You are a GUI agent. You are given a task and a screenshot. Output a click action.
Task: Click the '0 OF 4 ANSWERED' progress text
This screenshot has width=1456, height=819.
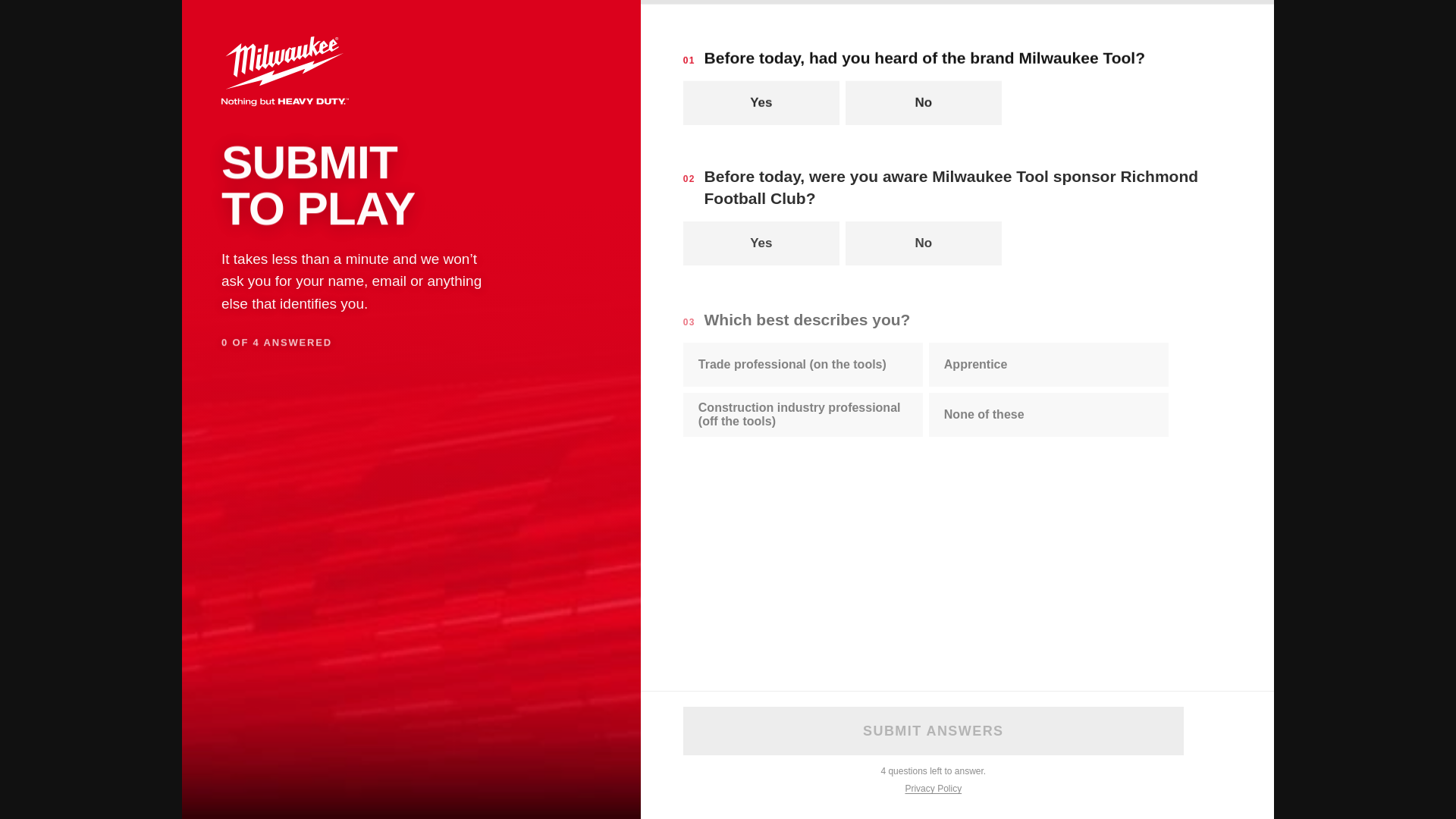pyautogui.click(x=277, y=343)
